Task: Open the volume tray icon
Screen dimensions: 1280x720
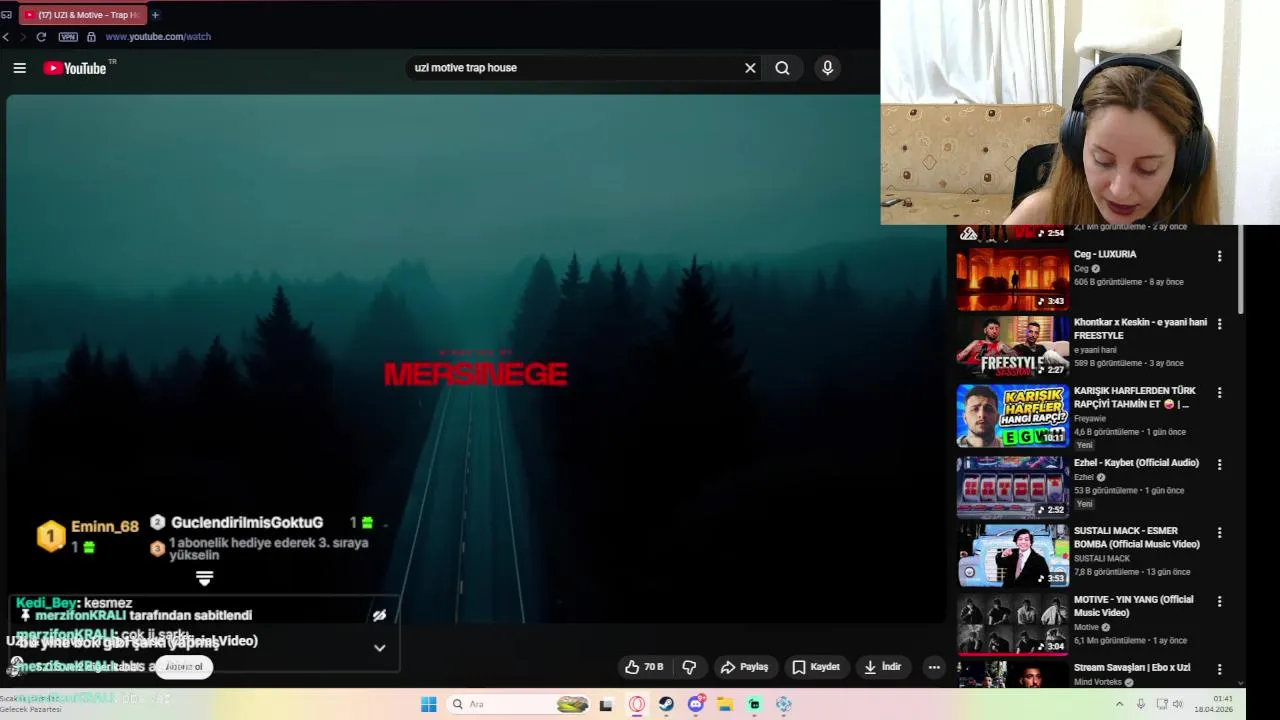Action: [x=1177, y=704]
